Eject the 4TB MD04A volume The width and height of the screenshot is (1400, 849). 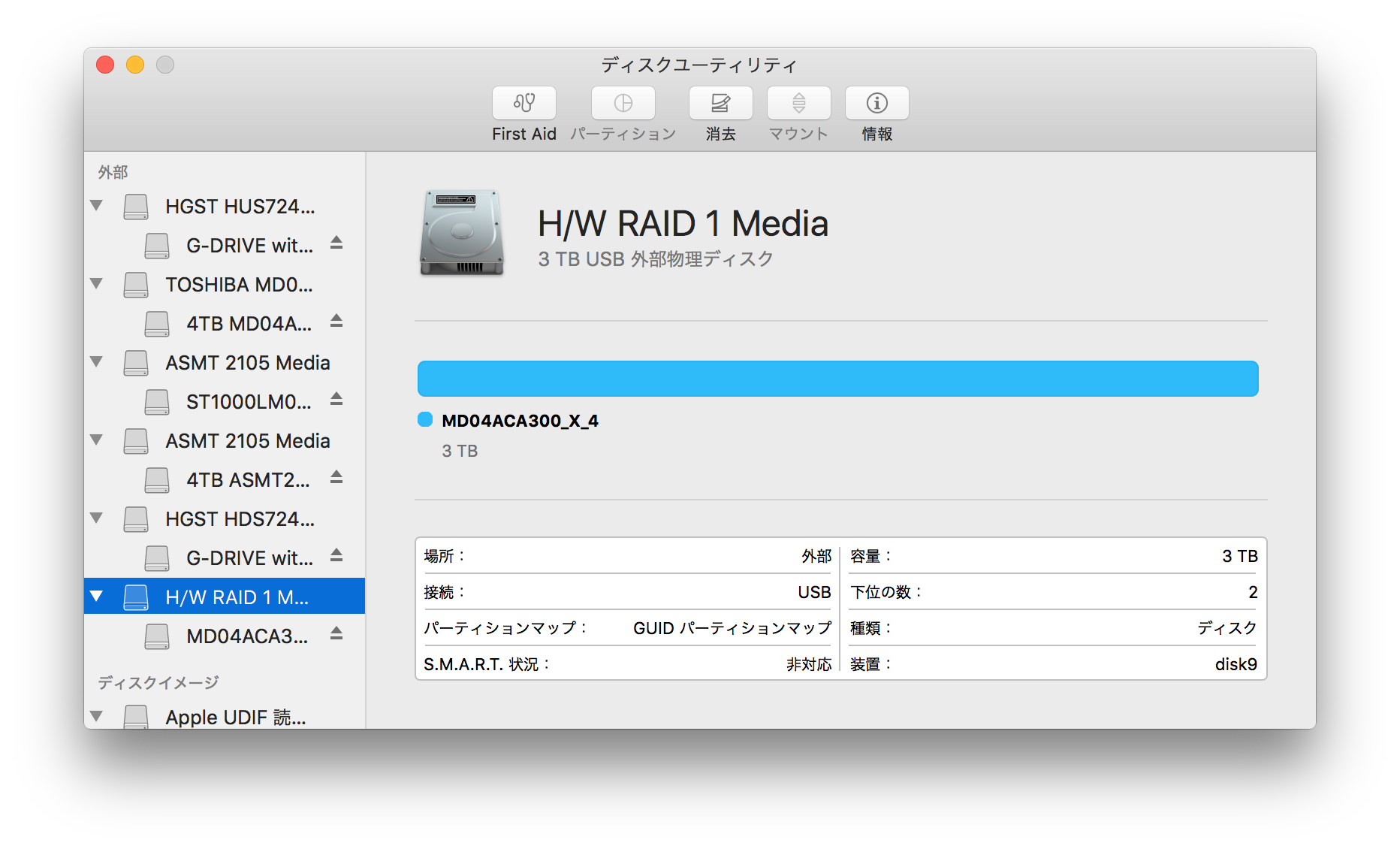[336, 321]
